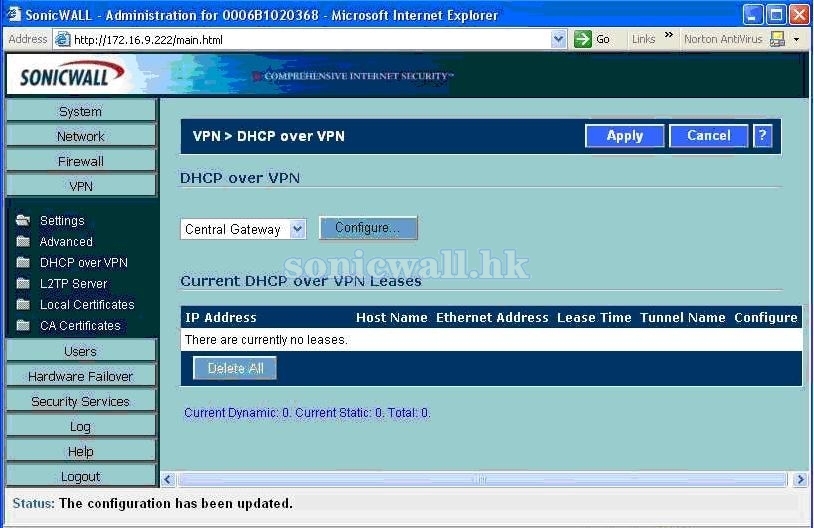Click the Advanced folder icon

(23, 241)
